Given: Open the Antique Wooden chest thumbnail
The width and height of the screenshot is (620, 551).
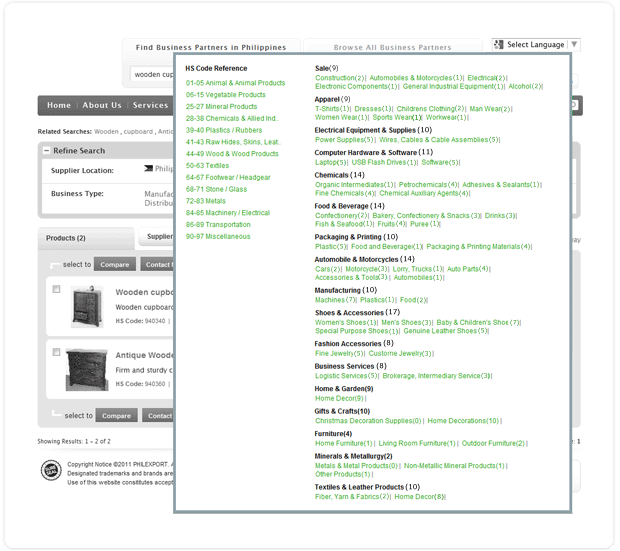Looking at the screenshot, I should (87, 369).
